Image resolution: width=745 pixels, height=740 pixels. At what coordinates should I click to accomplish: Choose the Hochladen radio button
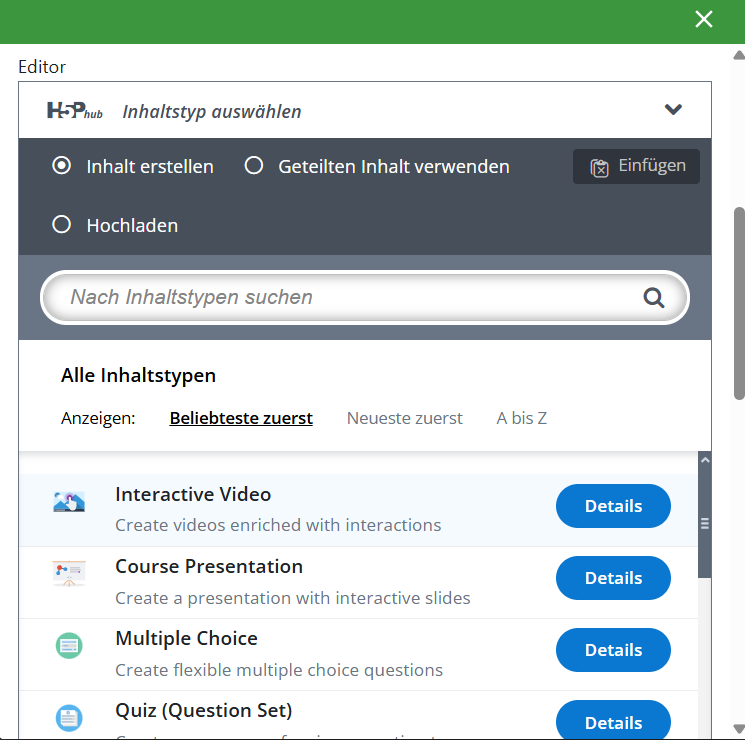pyautogui.click(x=62, y=225)
